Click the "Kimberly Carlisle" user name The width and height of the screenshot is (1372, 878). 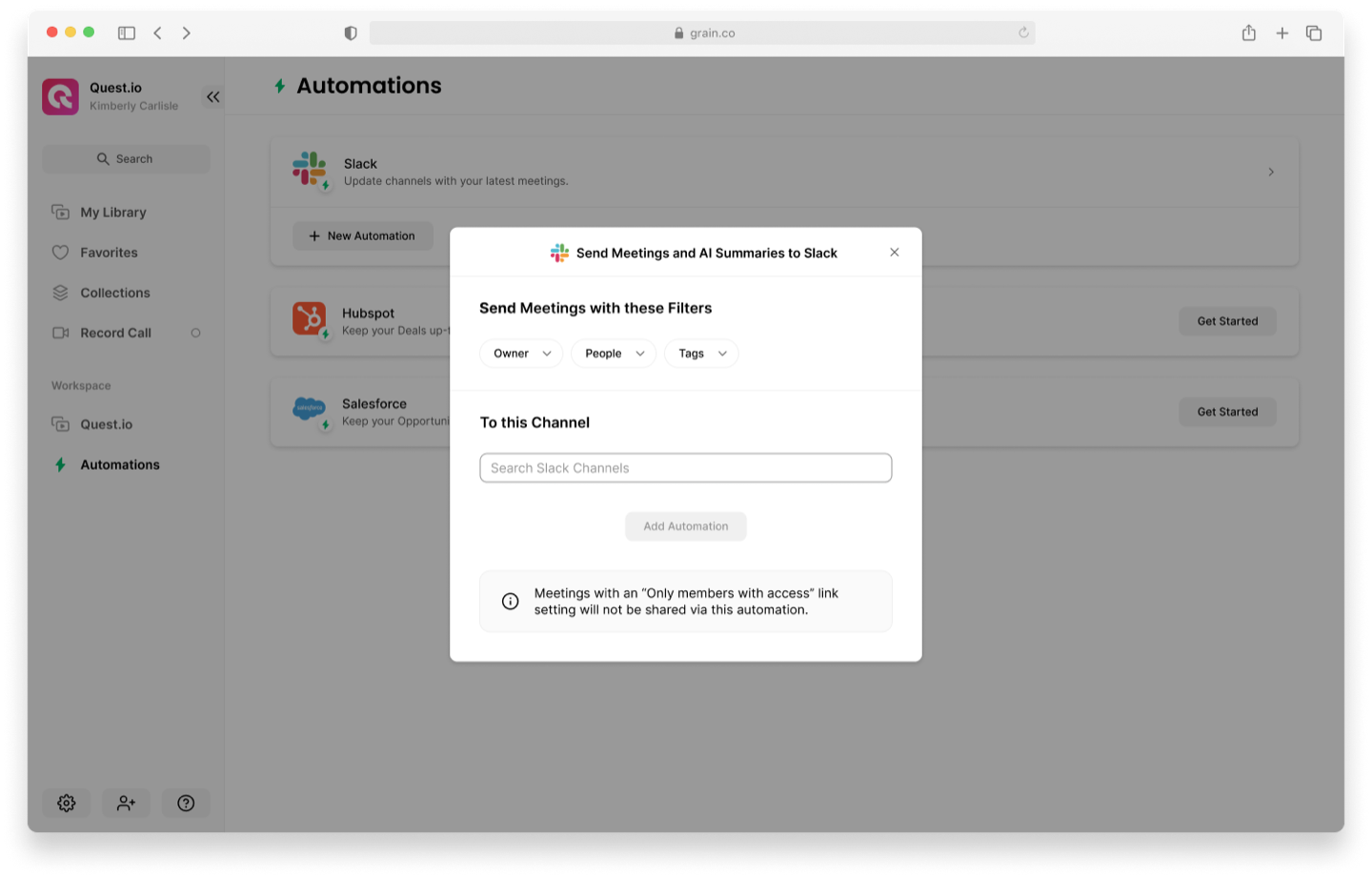[x=133, y=106]
